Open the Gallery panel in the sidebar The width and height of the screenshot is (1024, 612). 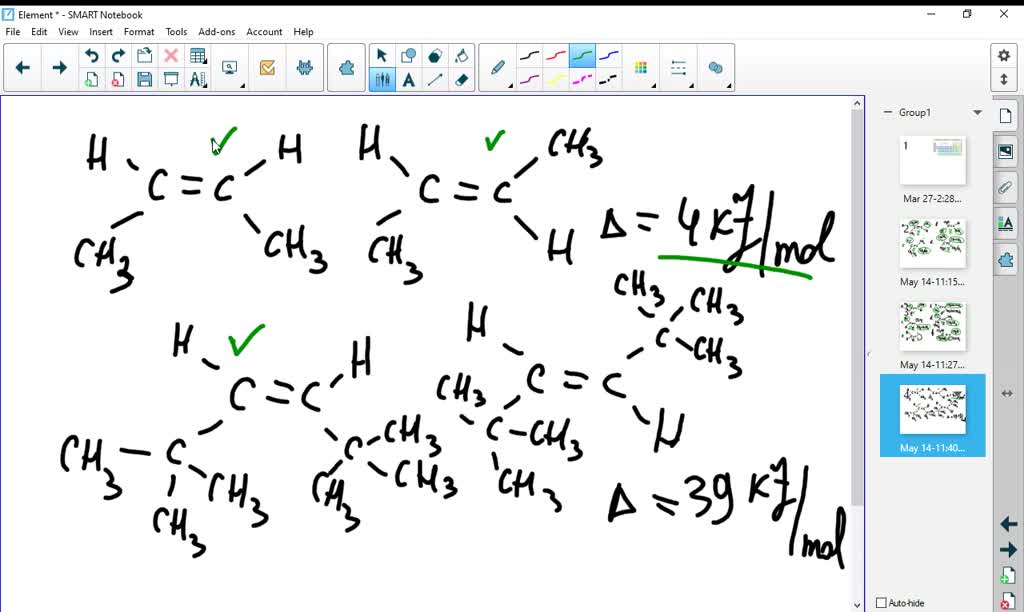(x=1005, y=150)
